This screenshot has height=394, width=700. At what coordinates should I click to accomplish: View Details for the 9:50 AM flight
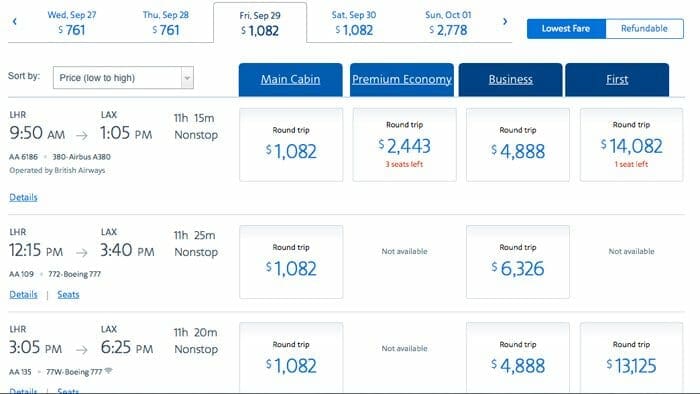pos(23,197)
